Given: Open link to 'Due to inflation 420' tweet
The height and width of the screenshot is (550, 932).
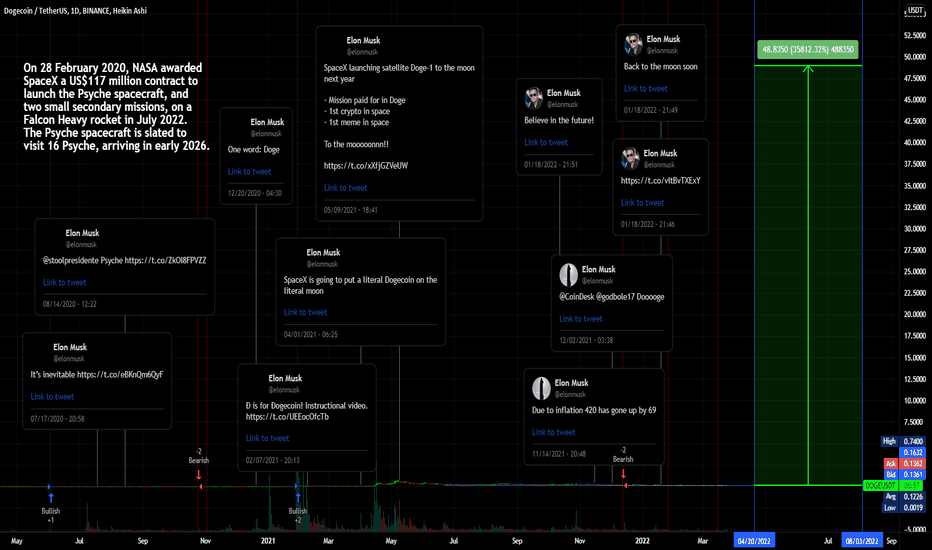Looking at the screenshot, I should point(553,432).
